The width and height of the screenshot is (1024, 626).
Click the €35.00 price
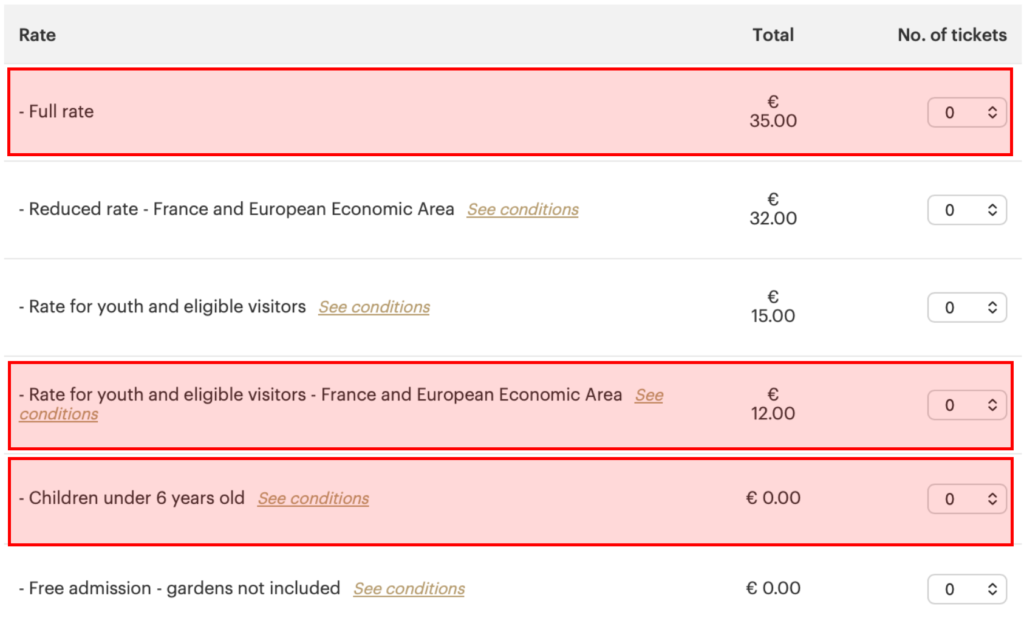point(773,112)
